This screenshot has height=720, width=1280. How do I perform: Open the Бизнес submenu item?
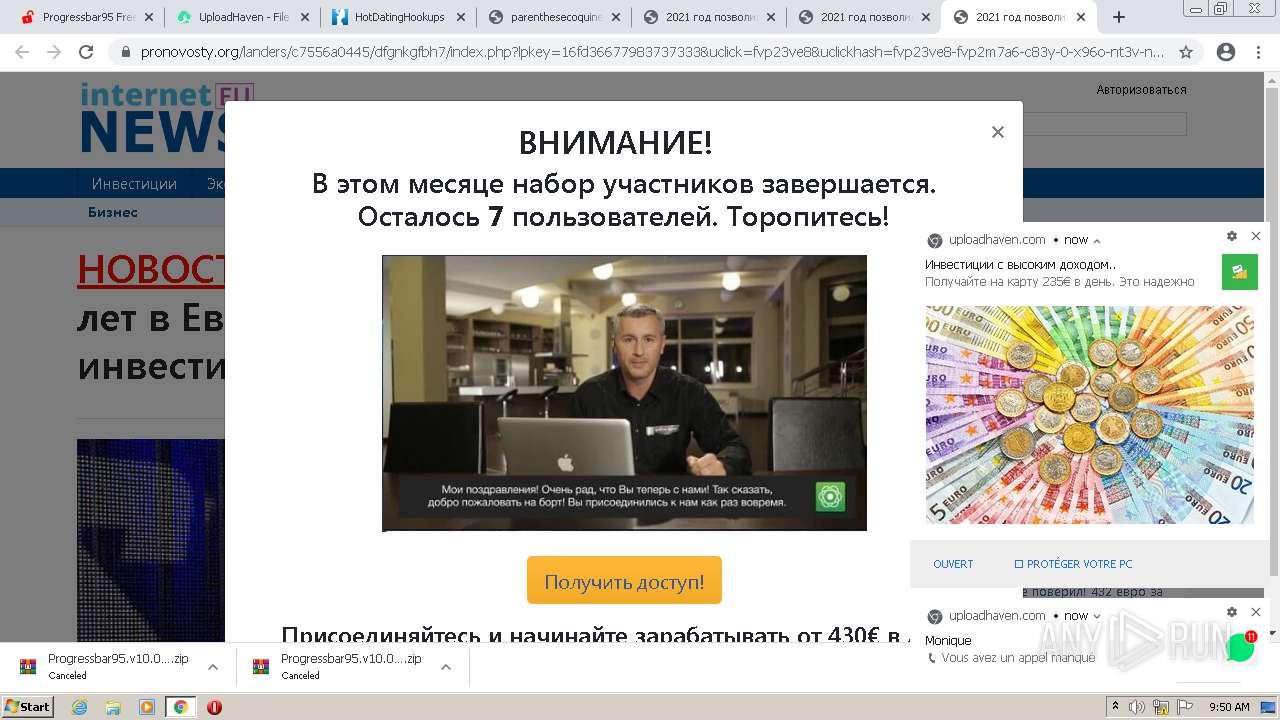(x=113, y=212)
